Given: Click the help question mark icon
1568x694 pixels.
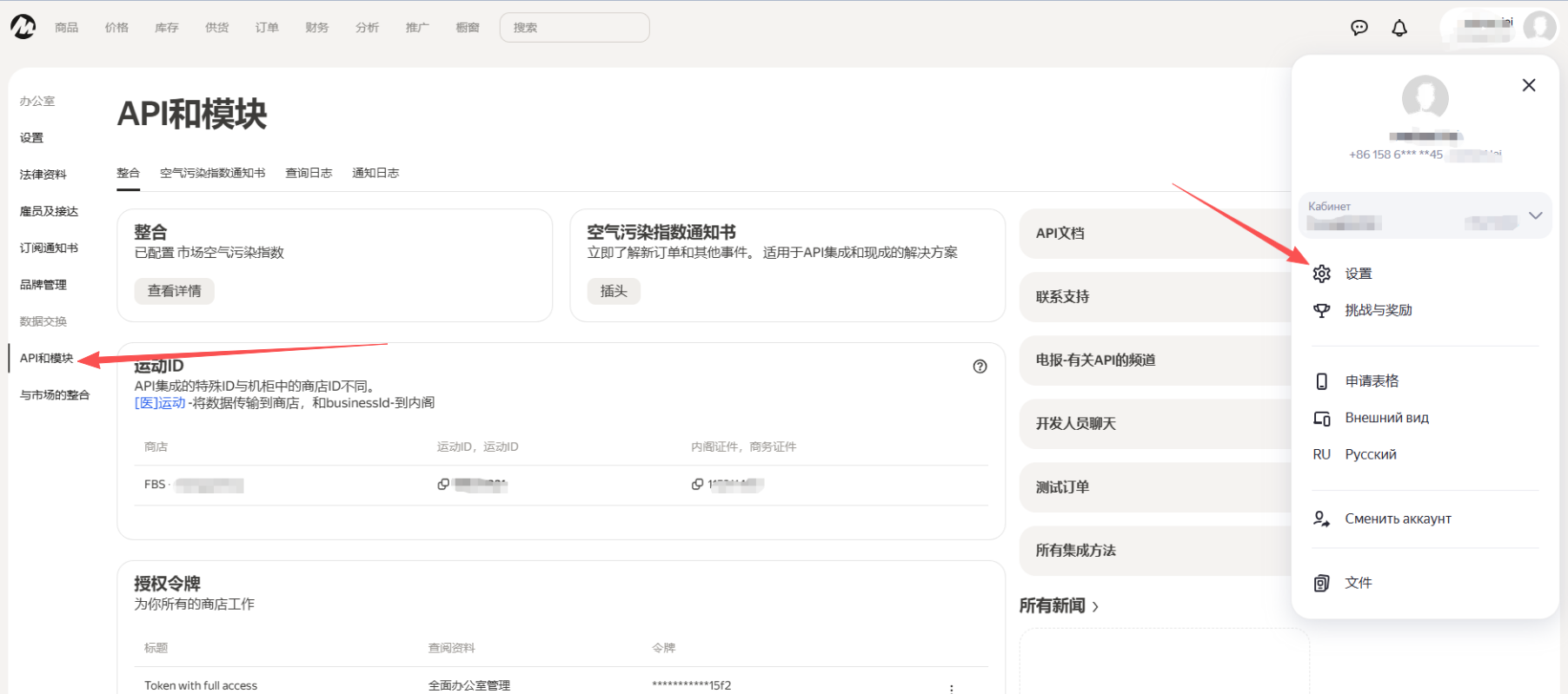Looking at the screenshot, I should (x=980, y=367).
